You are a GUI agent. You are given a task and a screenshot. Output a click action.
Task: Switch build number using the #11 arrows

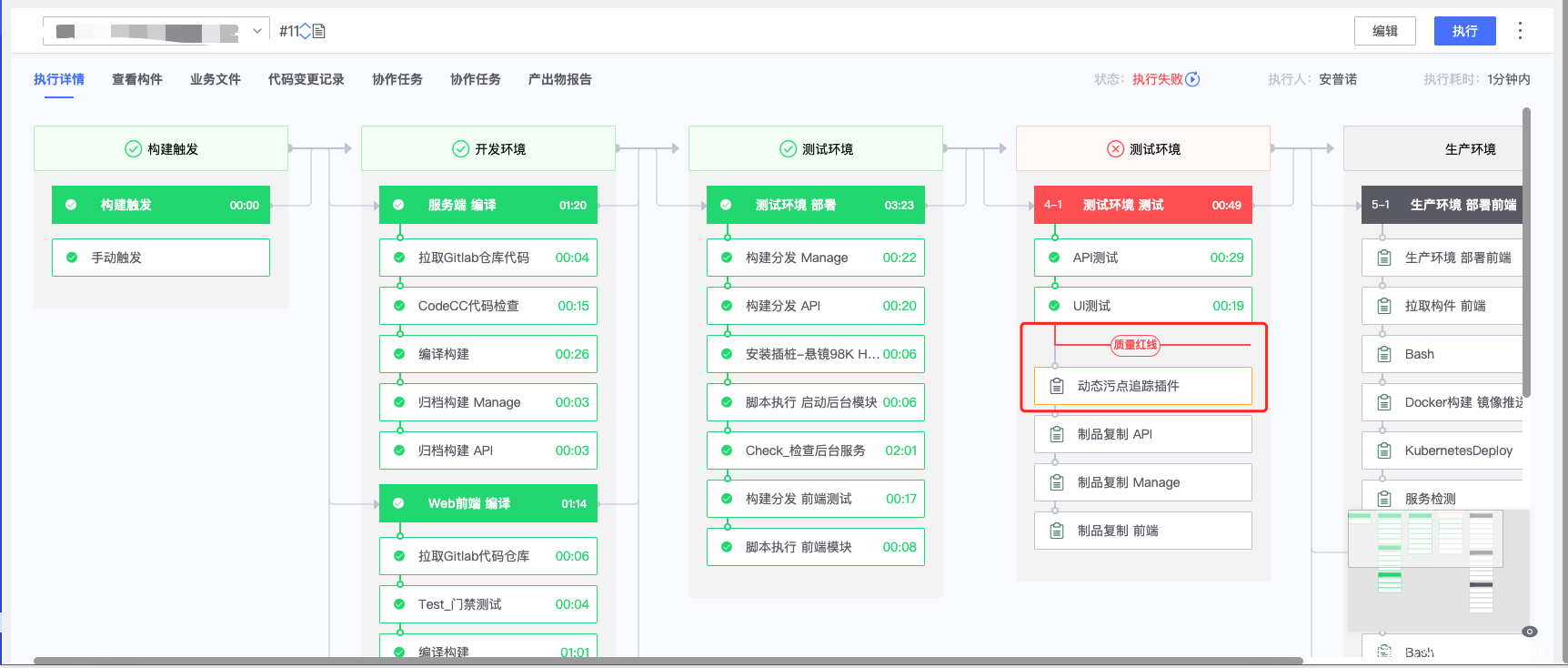(305, 31)
